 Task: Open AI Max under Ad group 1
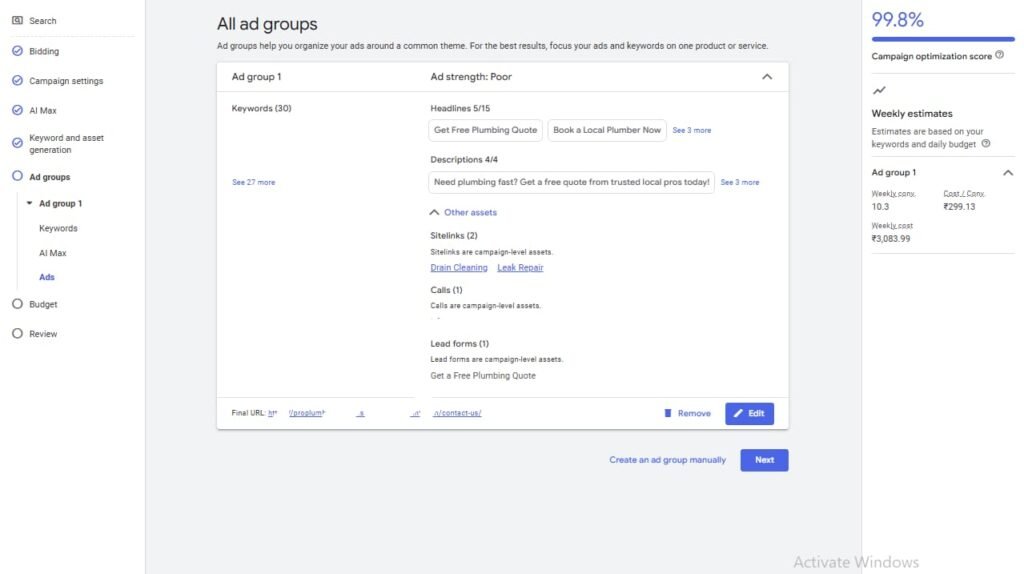click(52, 253)
